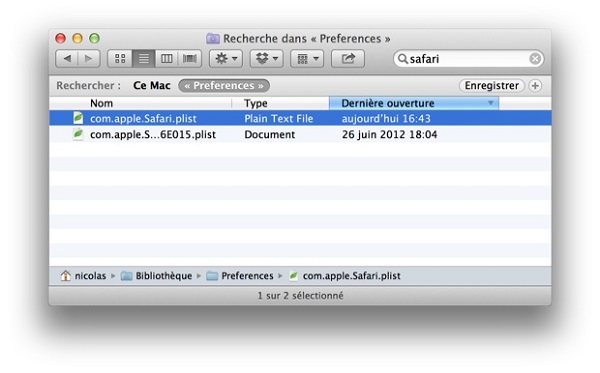Viewport: 600px width, 373px height.
Task: Zoom the window with green button
Action: coord(95,38)
